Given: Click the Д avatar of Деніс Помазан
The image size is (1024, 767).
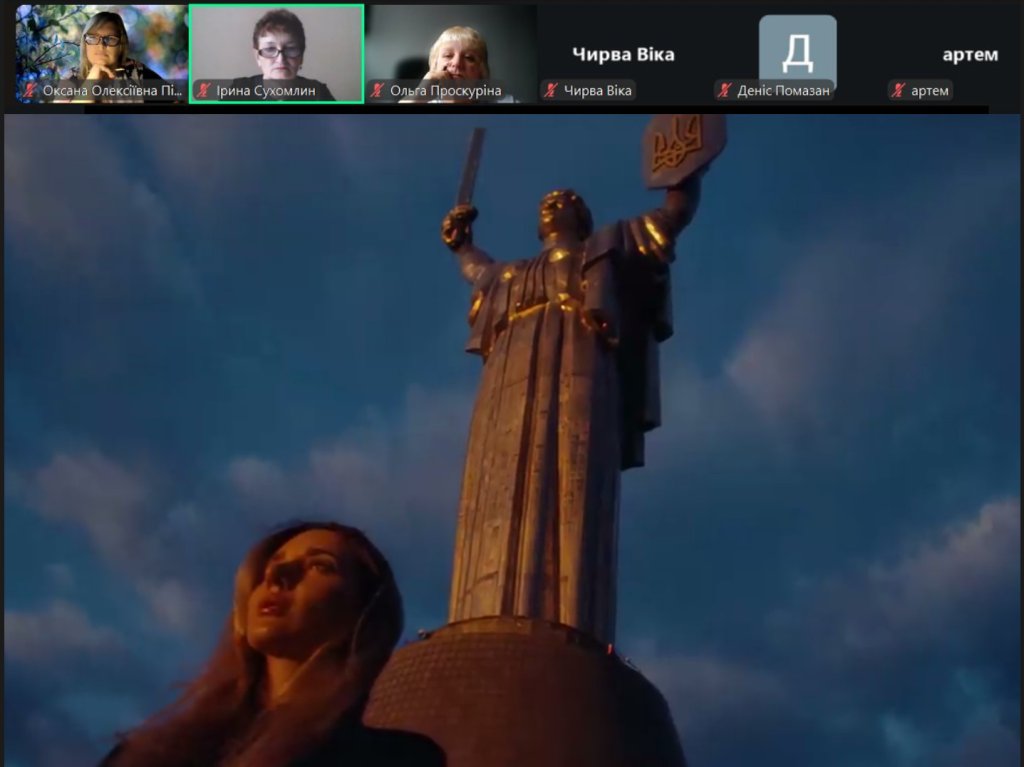Looking at the screenshot, I should 797,50.
